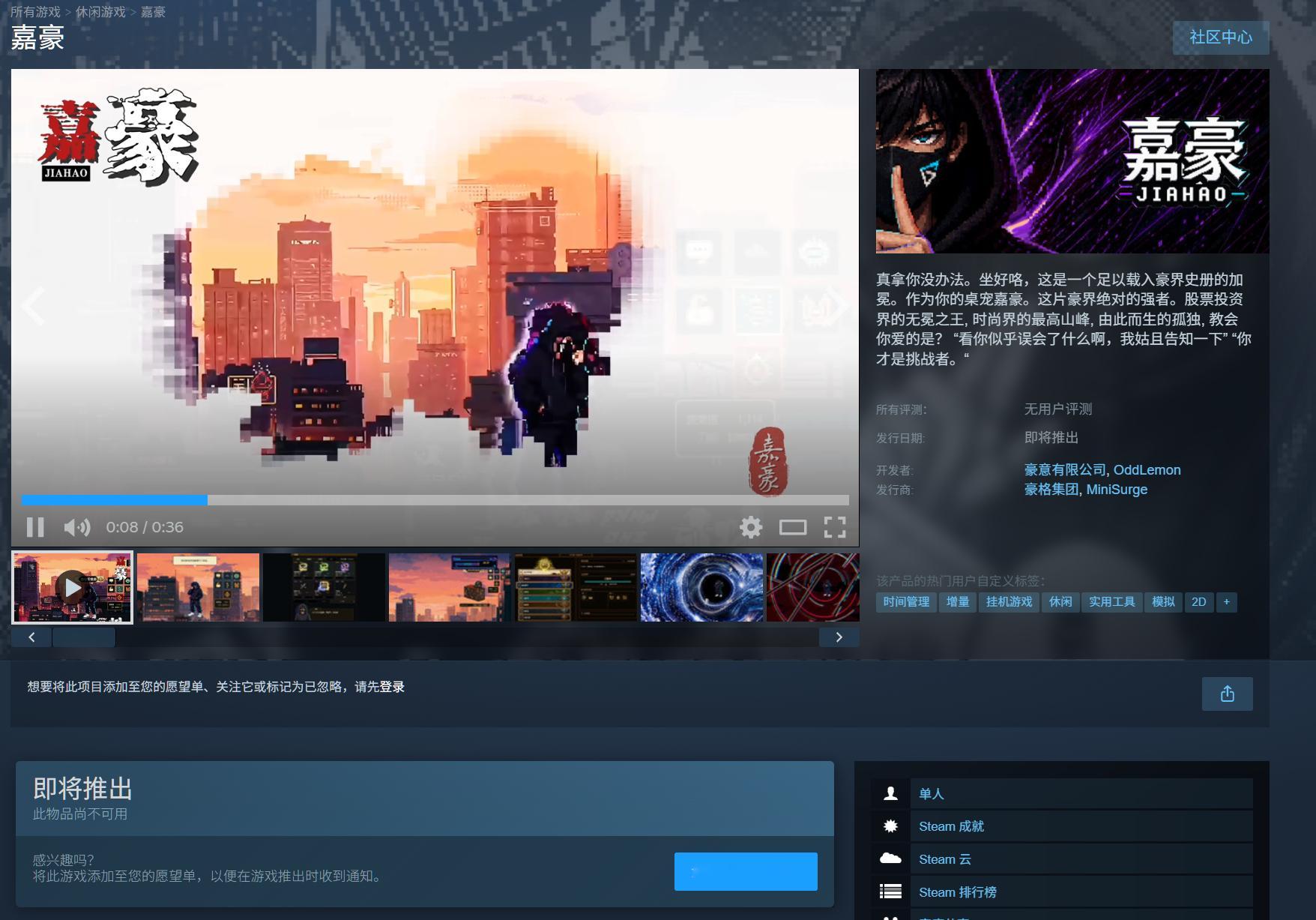Viewport: 1316px width, 920px height.
Task: Click the leaderboards list icon
Action: pos(890,892)
